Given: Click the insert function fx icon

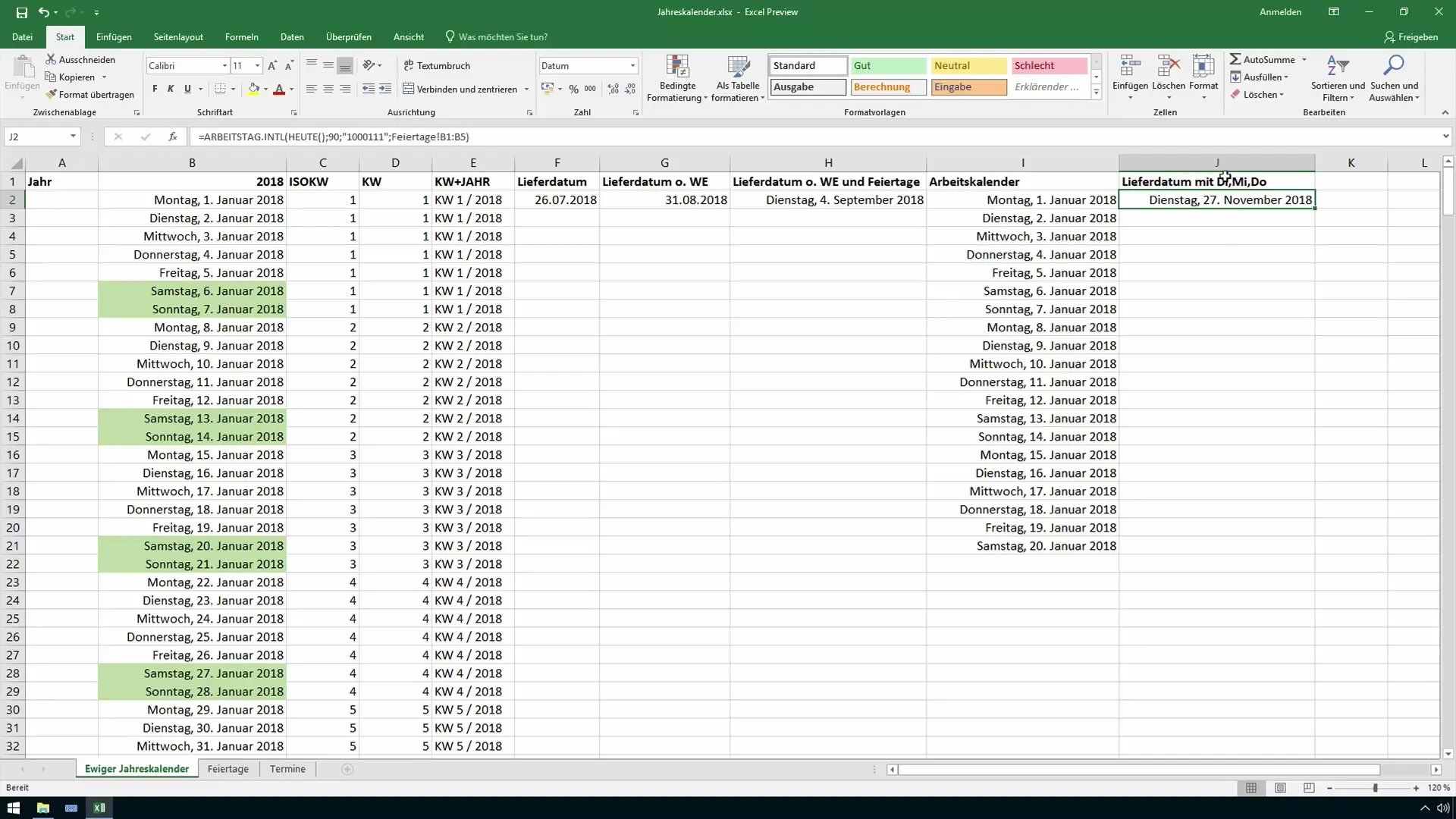Looking at the screenshot, I should pos(173,136).
